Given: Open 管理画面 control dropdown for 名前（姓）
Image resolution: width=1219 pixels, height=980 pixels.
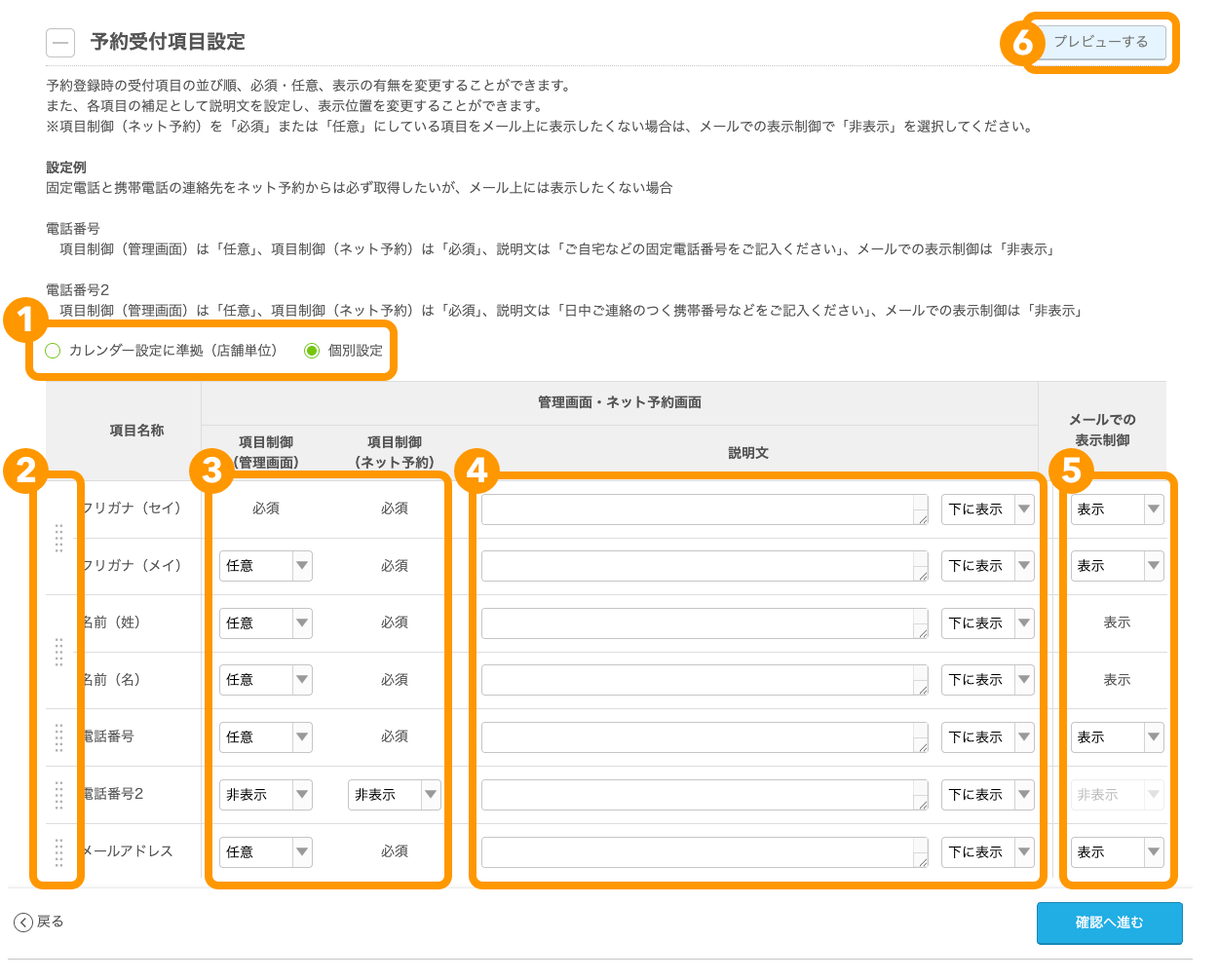Looking at the screenshot, I should (x=265, y=623).
